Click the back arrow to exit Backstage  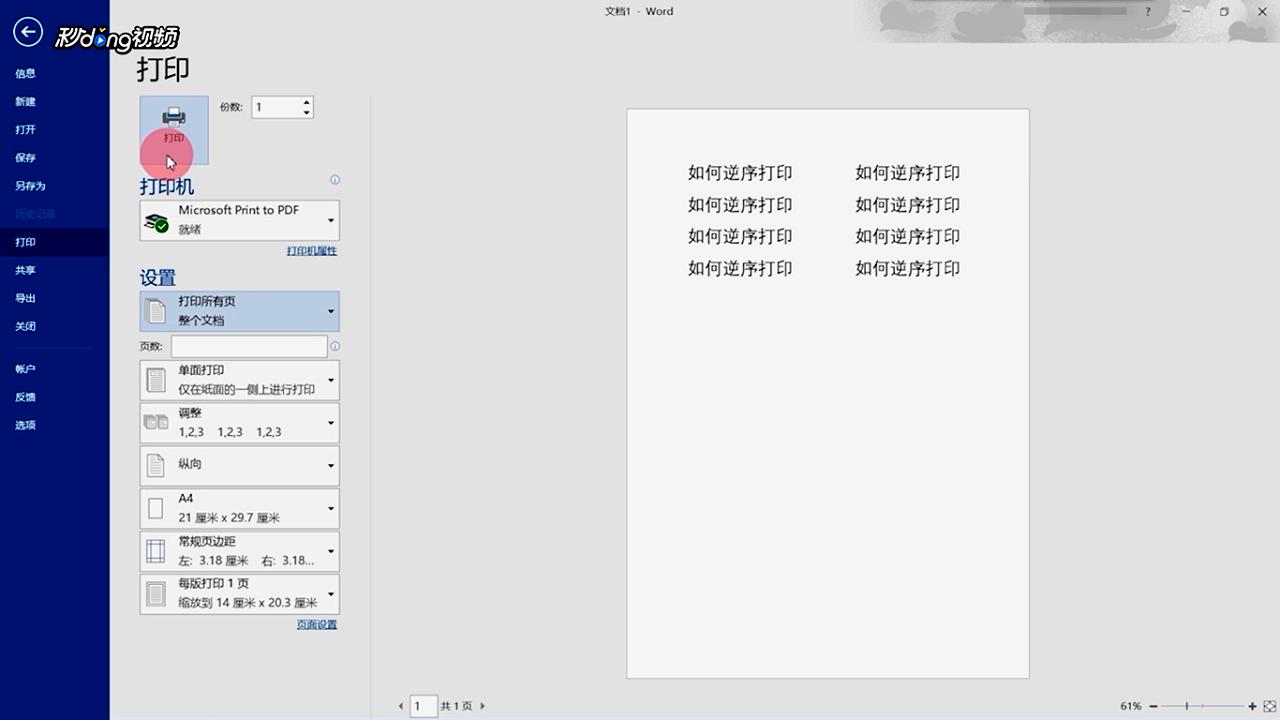point(28,33)
